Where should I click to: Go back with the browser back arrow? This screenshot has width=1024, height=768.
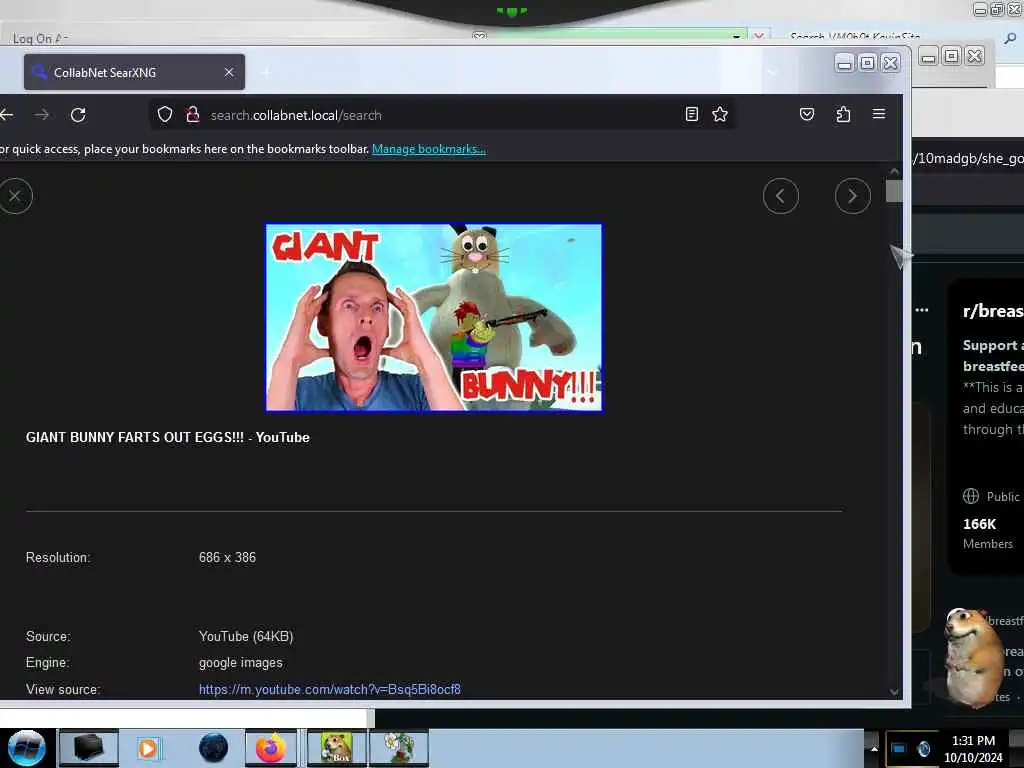[x=7, y=115]
